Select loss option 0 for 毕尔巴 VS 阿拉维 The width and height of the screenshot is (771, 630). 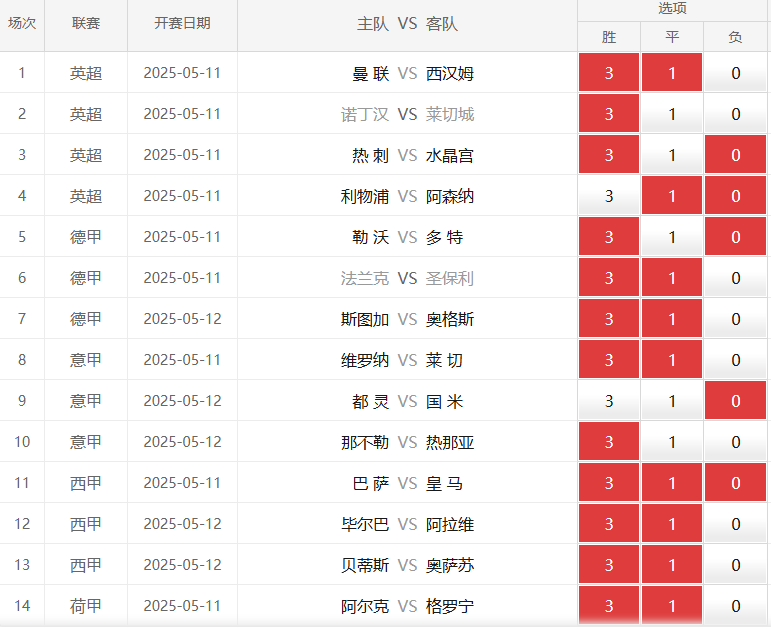735,524
